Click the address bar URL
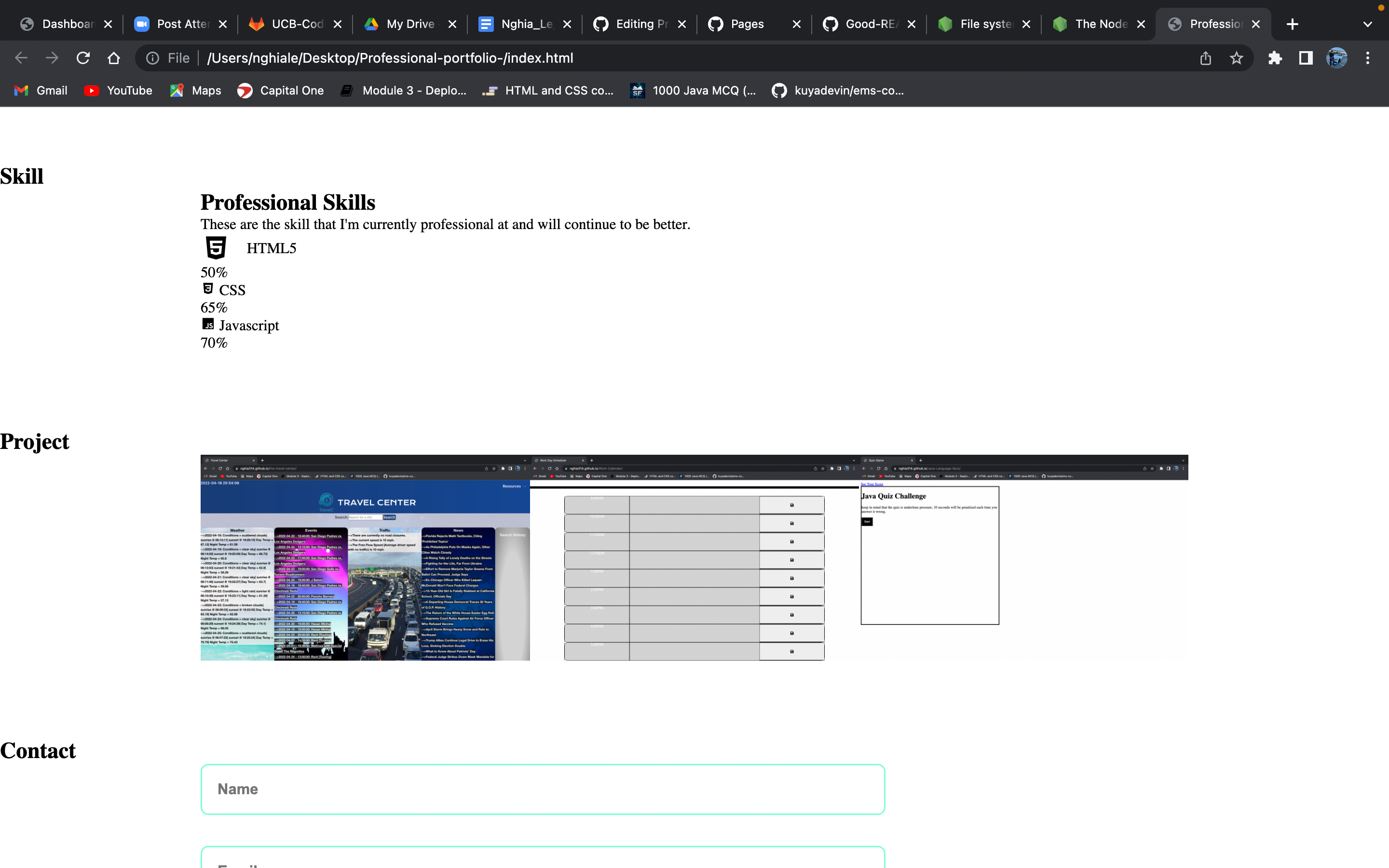Image resolution: width=1389 pixels, height=868 pixels. [390, 58]
